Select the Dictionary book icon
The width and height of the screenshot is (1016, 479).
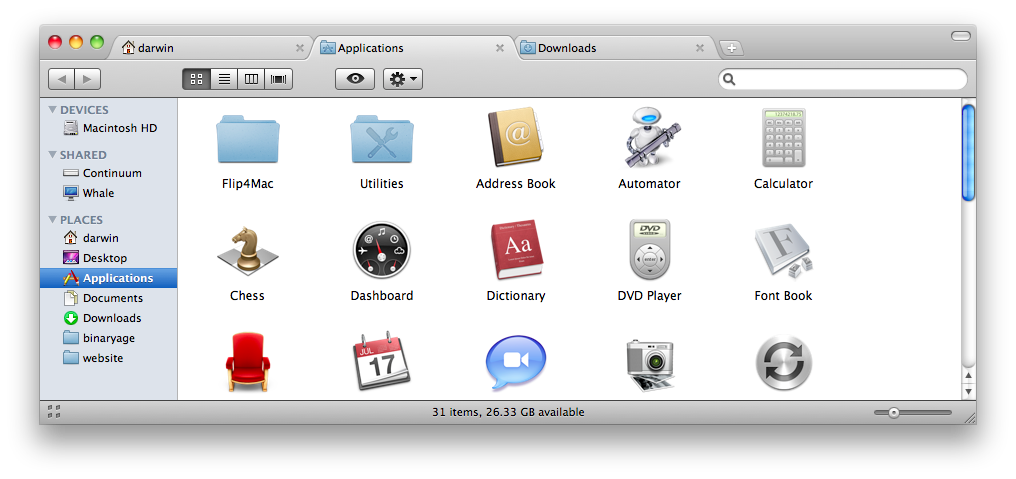tap(516, 250)
